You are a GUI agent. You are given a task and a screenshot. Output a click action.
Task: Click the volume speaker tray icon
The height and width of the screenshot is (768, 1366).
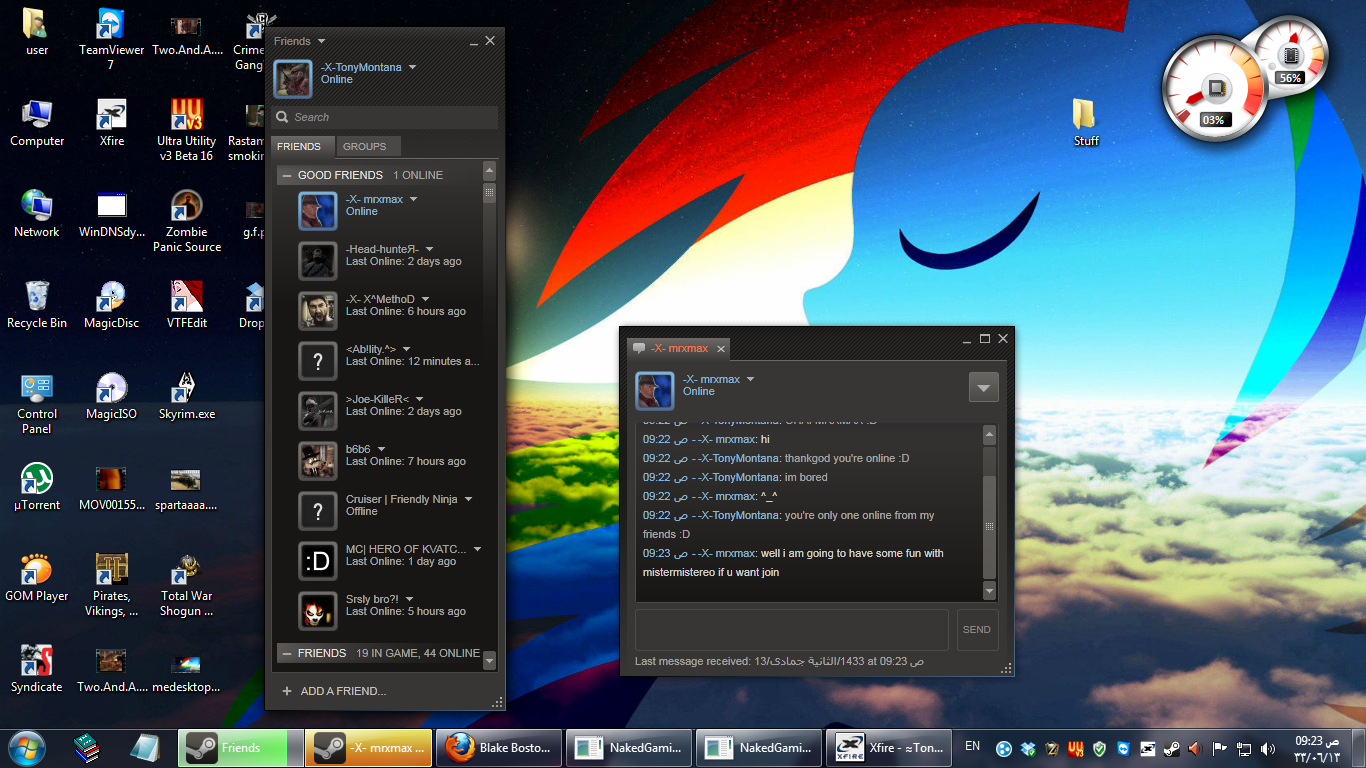click(1268, 748)
